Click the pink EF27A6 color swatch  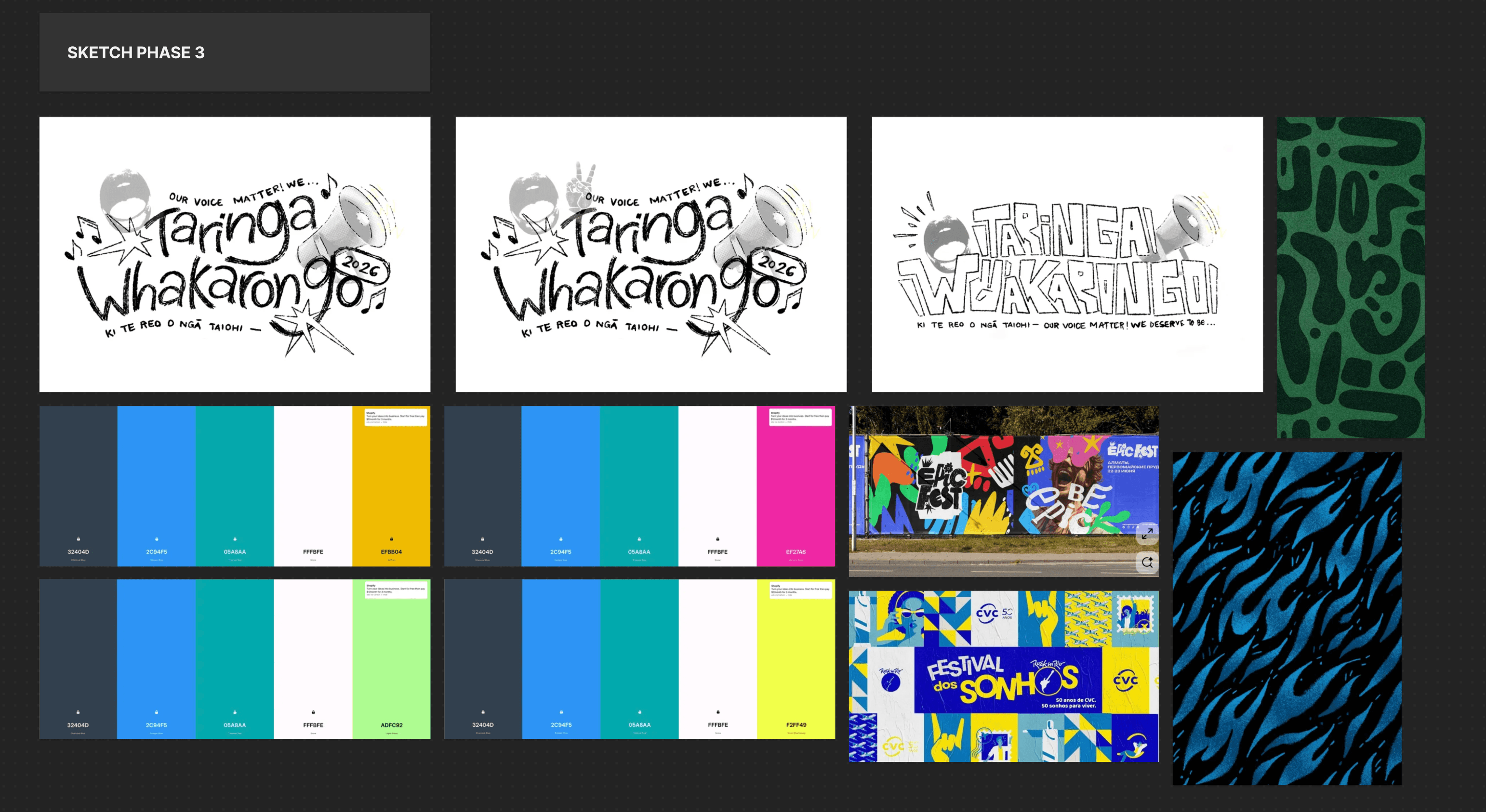click(x=796, y=485)
